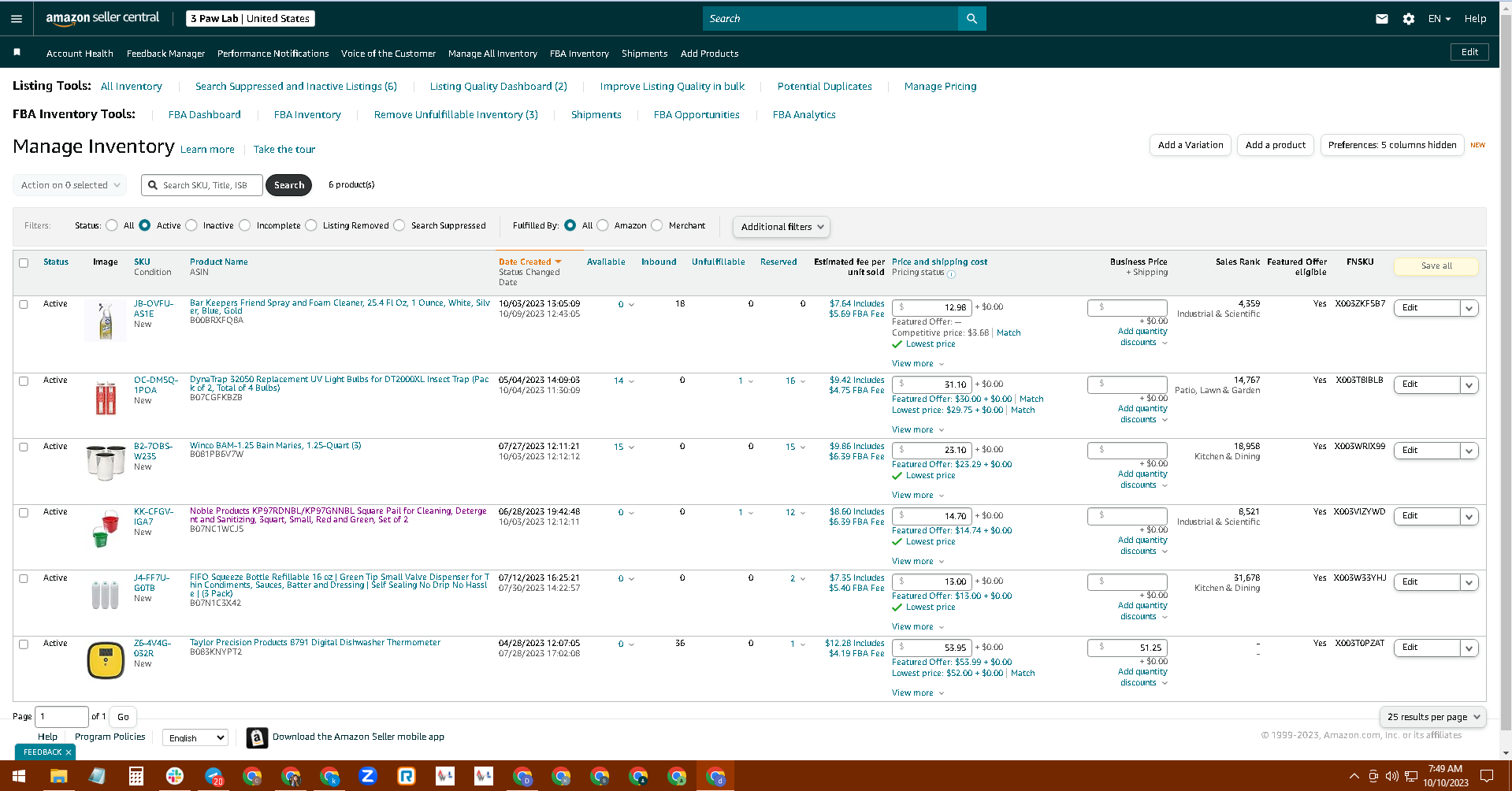The width and height of the screenshot is (1512, 791).
Task: Click the magnifier search button in header
Action: [x=971, y=19]
